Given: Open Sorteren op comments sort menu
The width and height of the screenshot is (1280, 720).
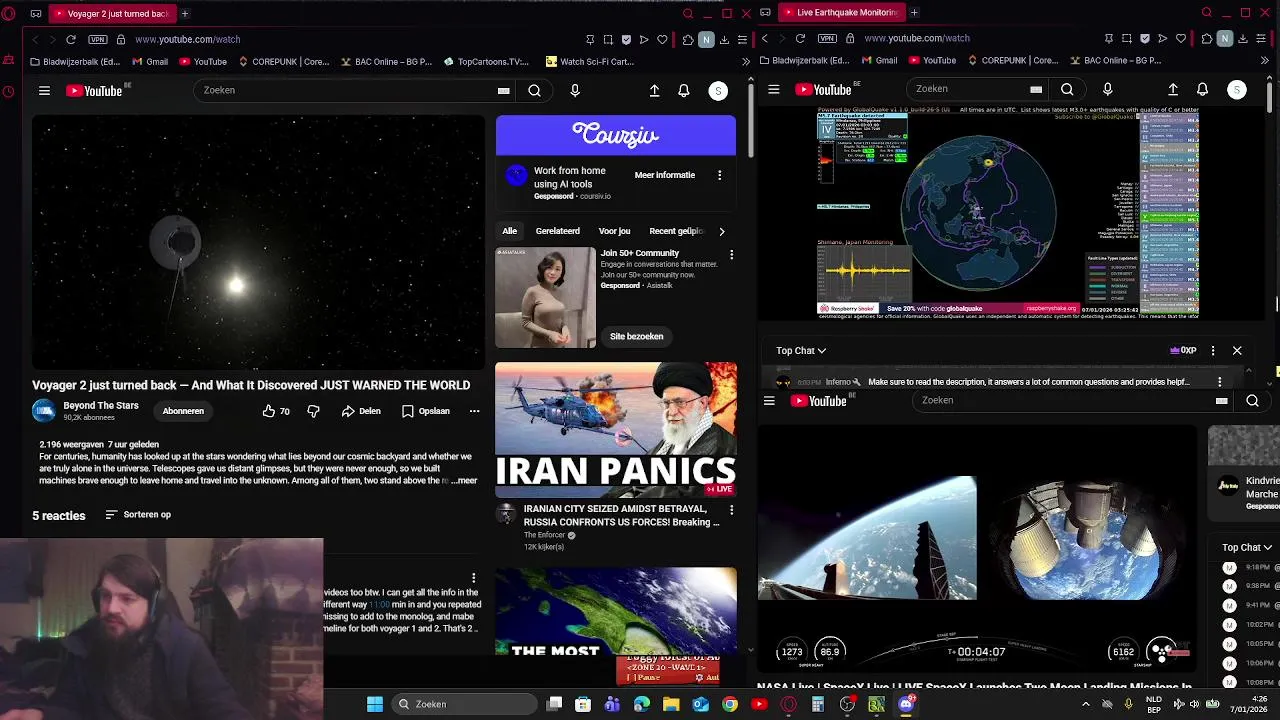Looking at the screenshot, I should coord(138,515).
